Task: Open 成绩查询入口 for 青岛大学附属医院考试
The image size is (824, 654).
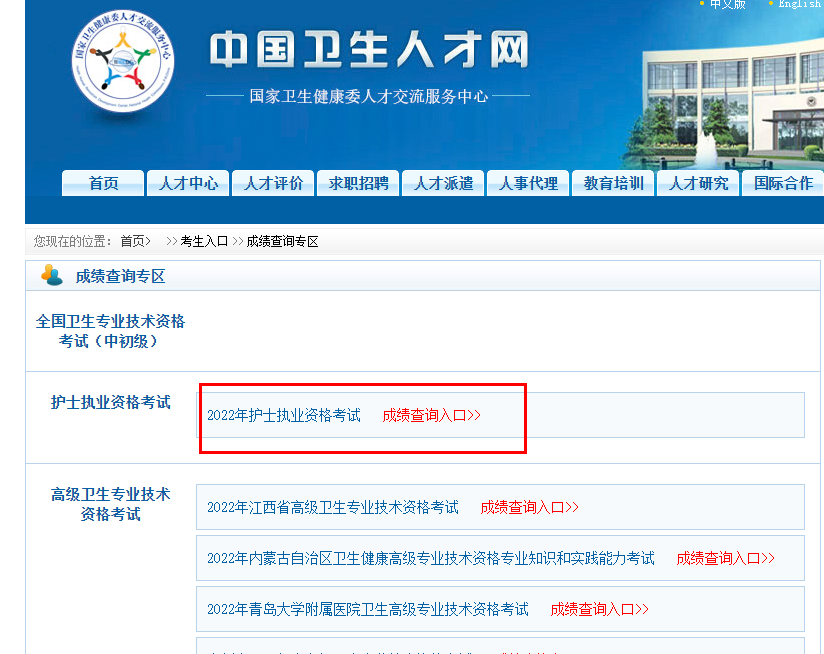Action: (x=599, y=609)
